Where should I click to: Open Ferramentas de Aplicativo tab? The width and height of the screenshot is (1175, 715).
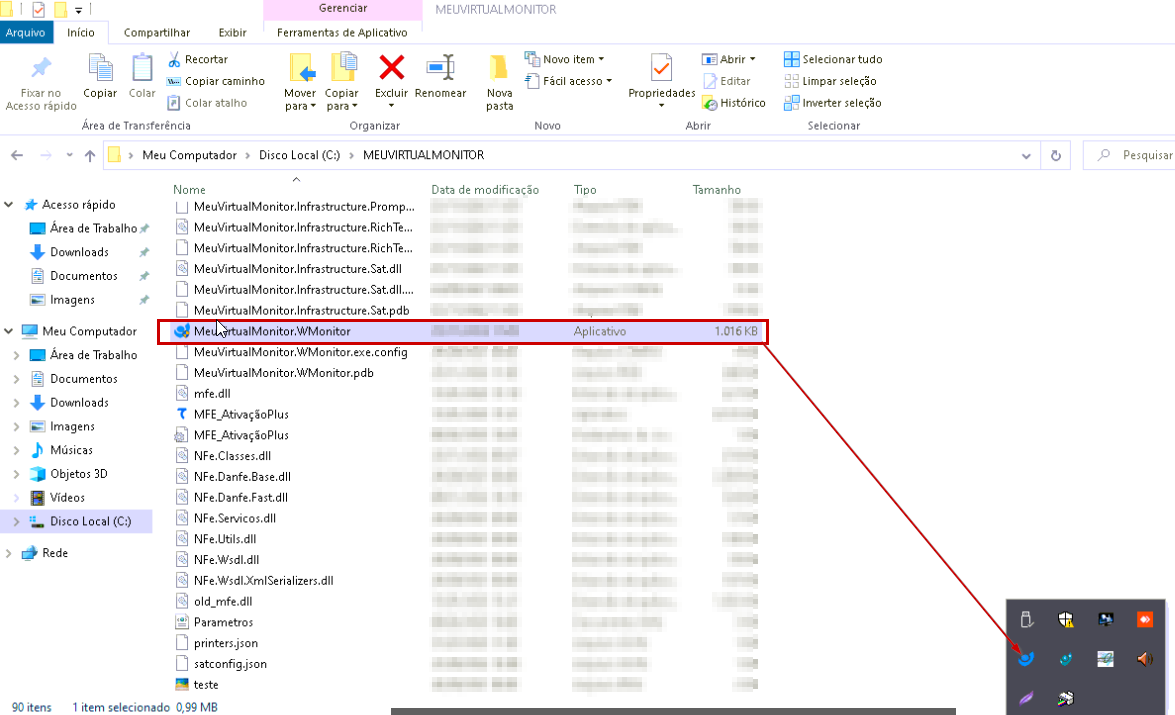pos(342,33)
